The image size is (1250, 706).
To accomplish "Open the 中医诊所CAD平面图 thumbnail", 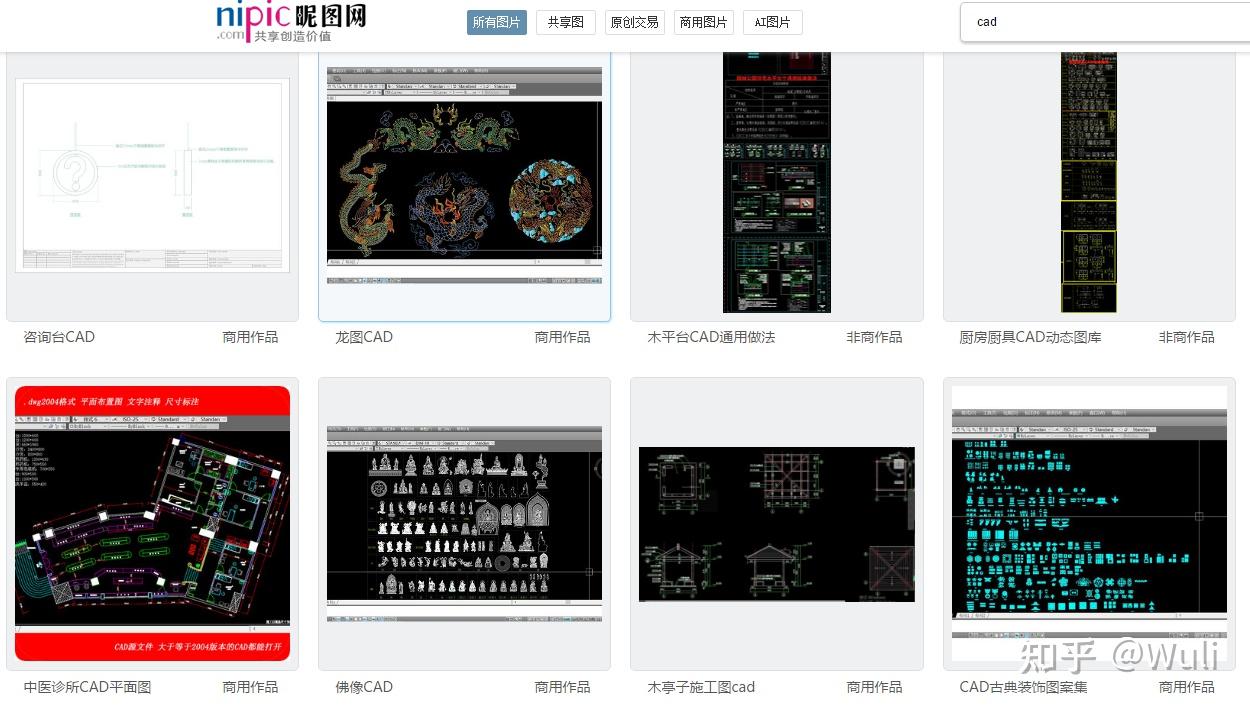I will pos(153,523).
